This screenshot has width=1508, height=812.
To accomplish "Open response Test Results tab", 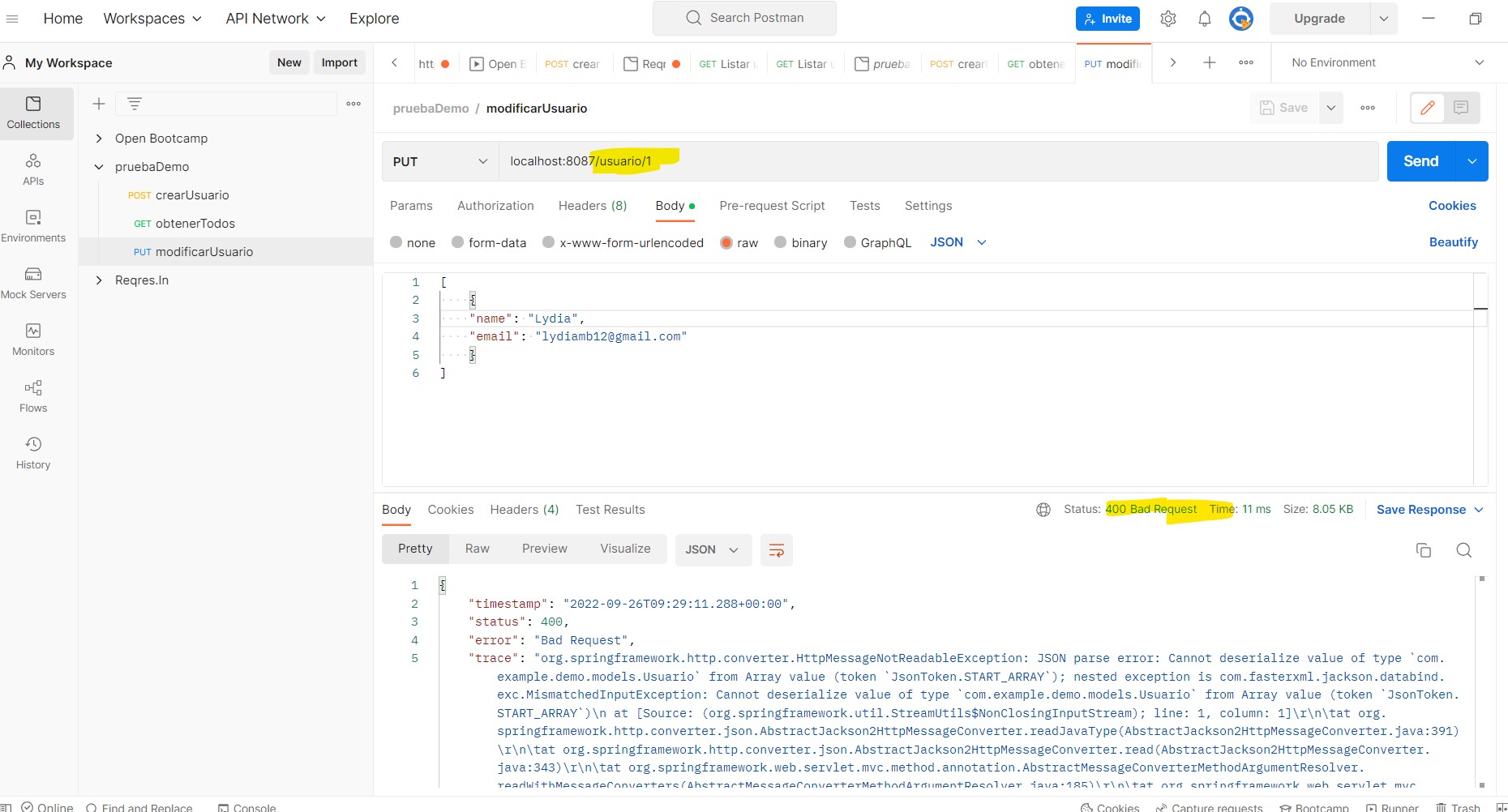I will (x=610, y=510).
